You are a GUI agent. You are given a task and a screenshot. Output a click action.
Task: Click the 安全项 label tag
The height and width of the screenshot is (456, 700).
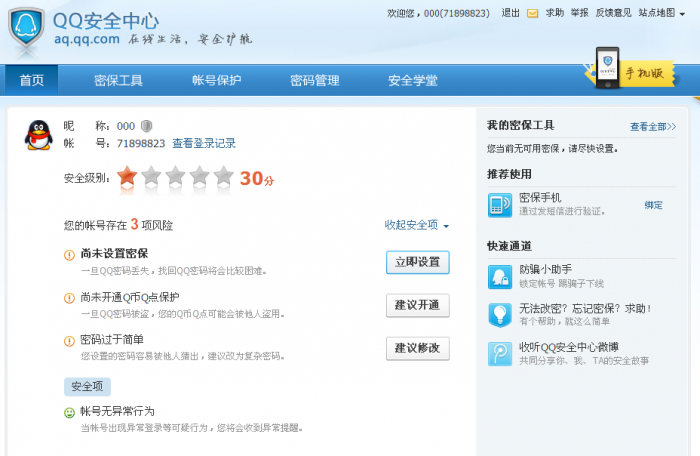coord(87,386)
